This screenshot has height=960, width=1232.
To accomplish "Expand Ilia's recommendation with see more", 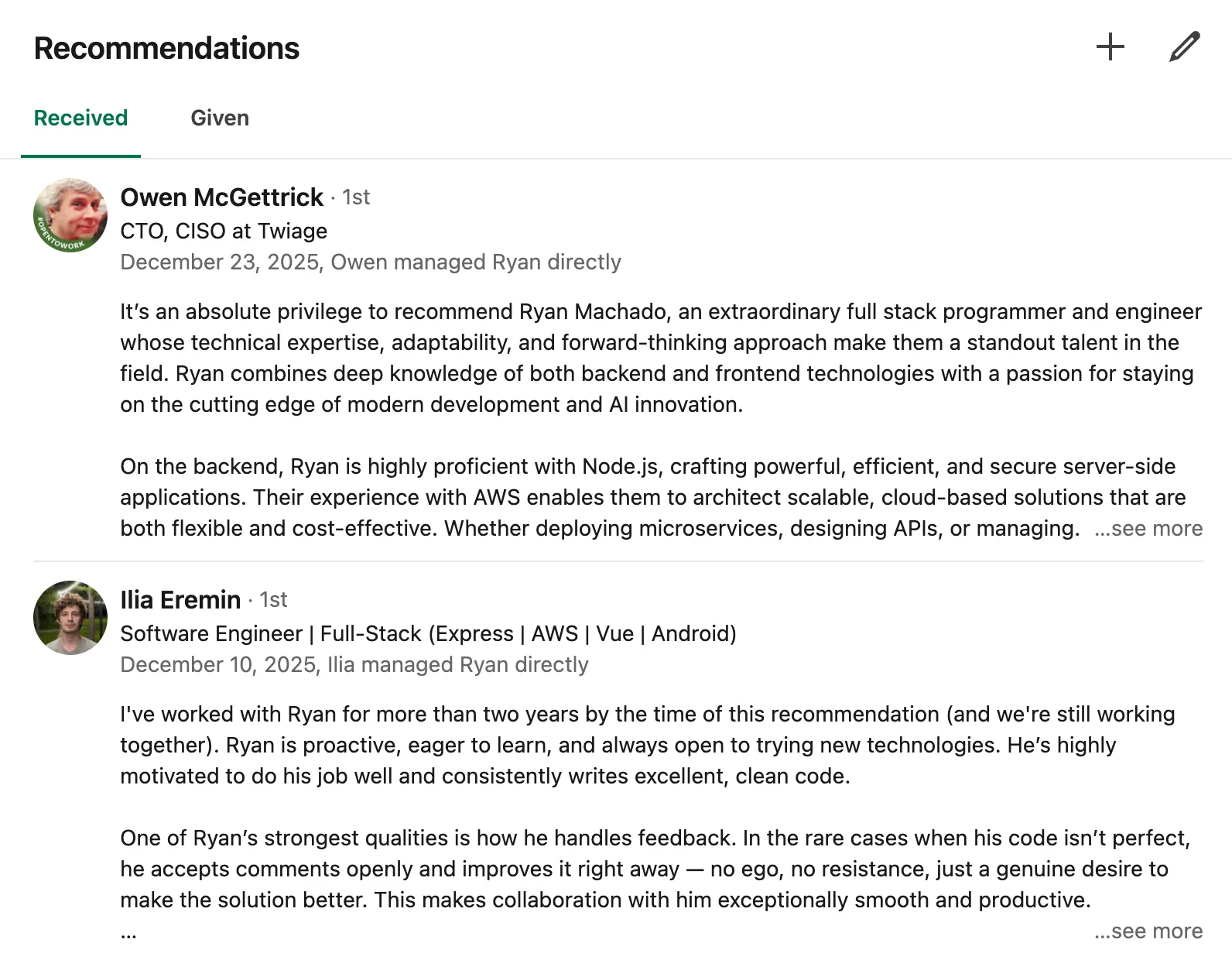I will click(x=1148, y=931).
